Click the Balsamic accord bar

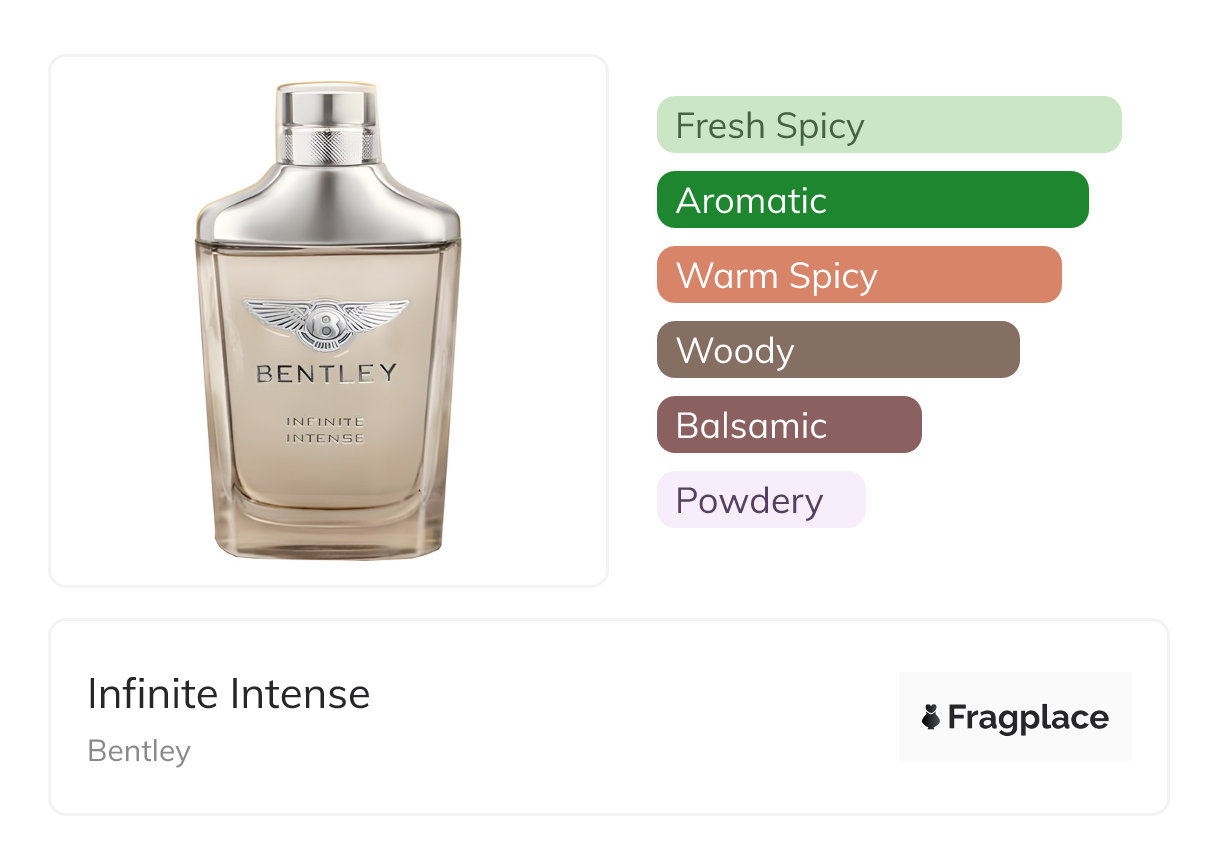pos(788,425)
